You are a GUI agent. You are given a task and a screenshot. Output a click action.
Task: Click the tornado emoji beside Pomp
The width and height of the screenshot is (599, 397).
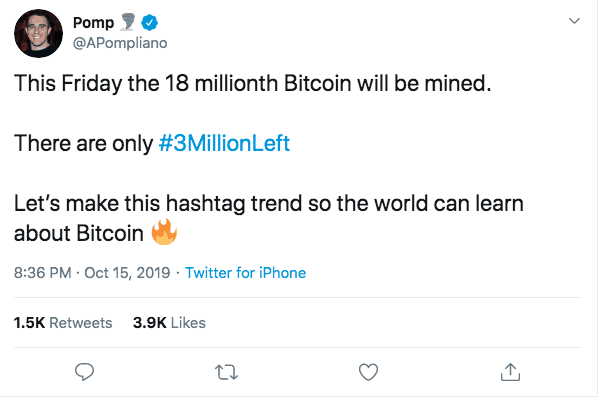127,22
